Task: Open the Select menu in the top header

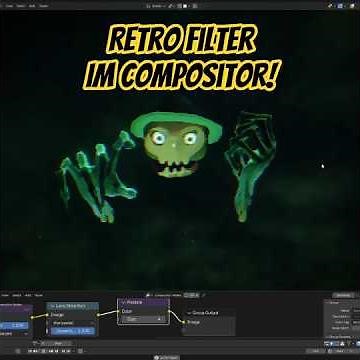Action: 20,6
